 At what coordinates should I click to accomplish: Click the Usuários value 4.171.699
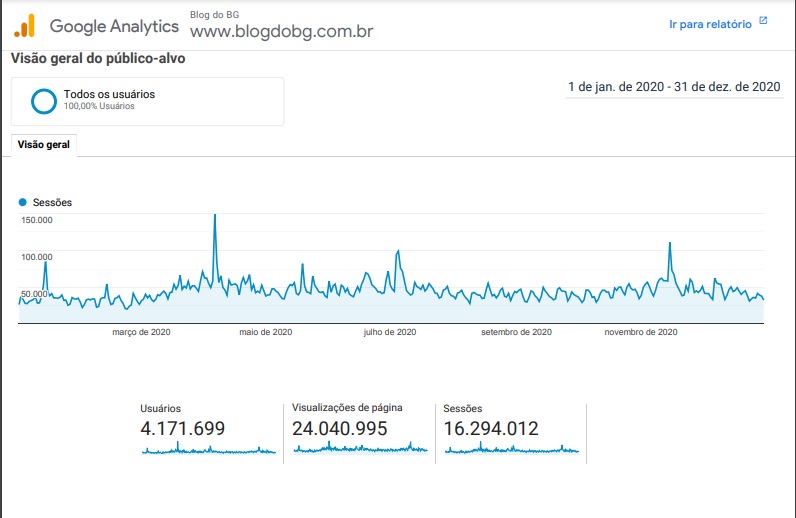(183, 429)
